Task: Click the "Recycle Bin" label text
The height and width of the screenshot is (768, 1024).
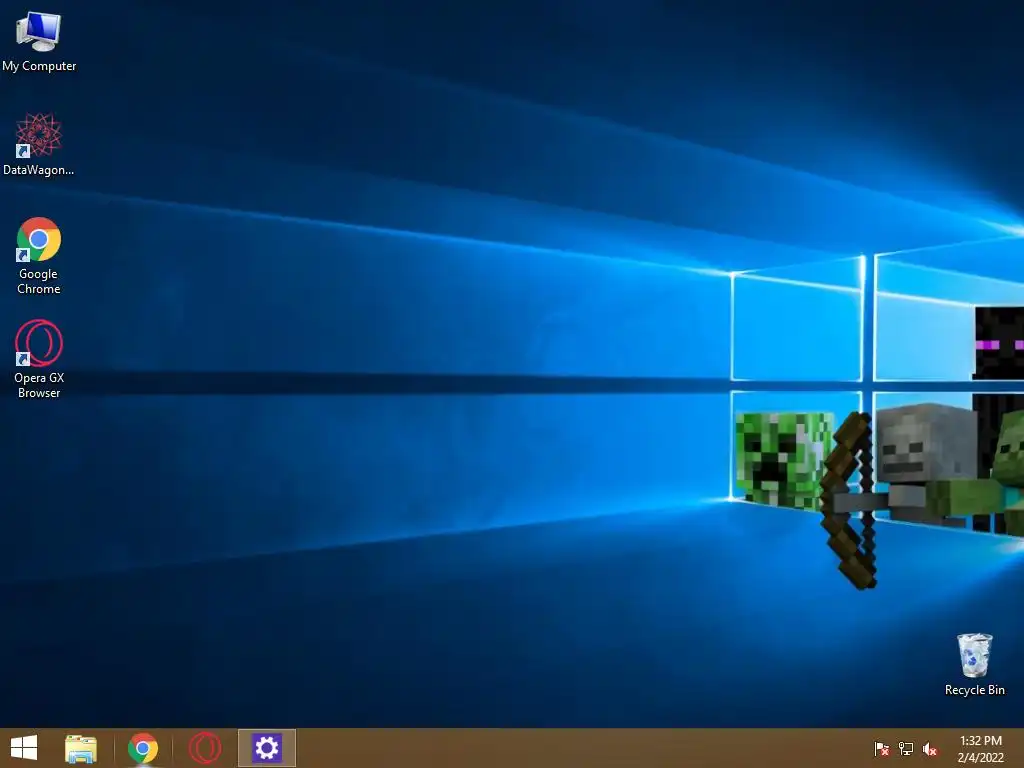Action: (x=974, y=690)
